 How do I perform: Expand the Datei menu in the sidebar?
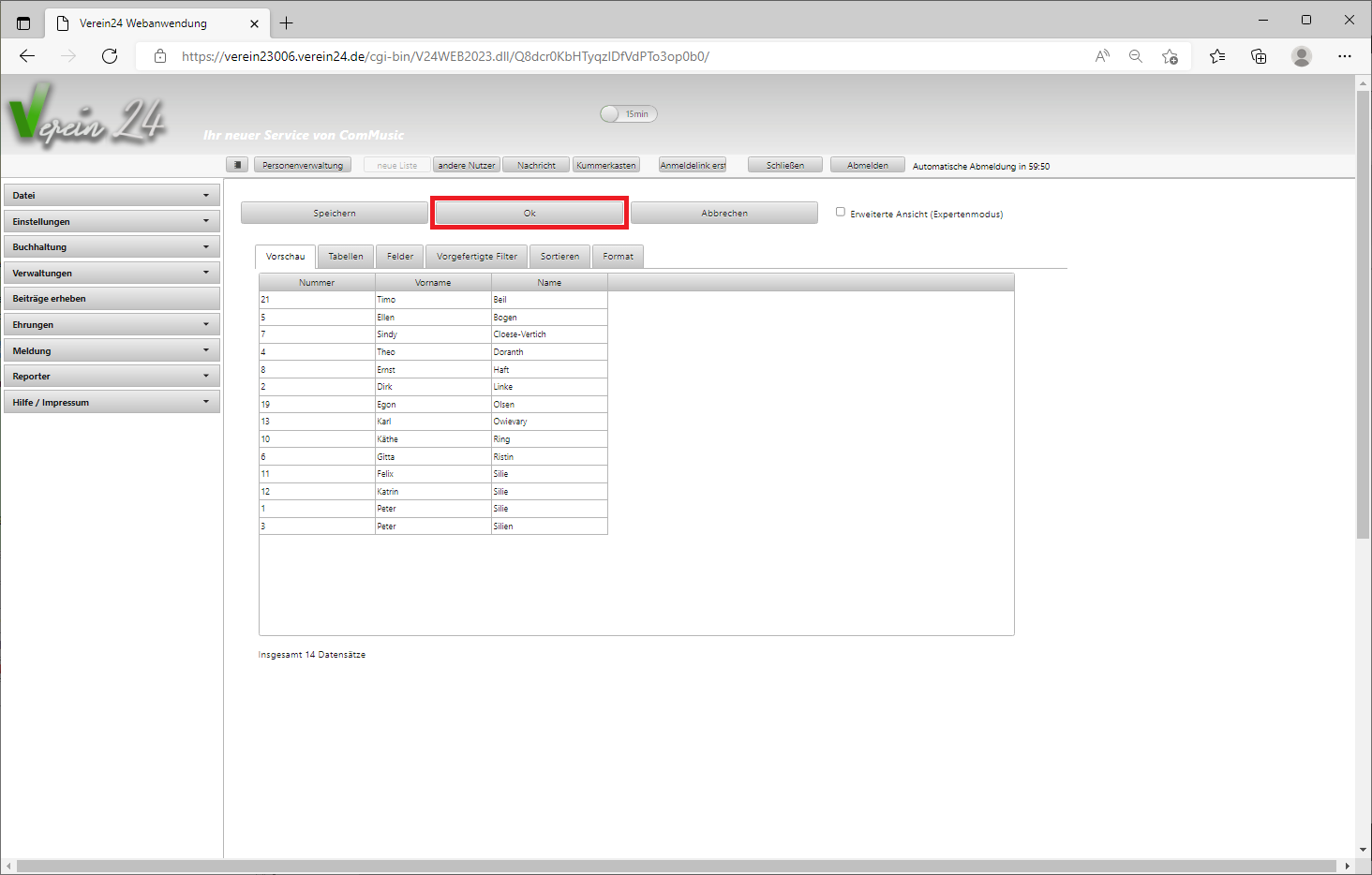pyautogui.click(x=112, y=196)
